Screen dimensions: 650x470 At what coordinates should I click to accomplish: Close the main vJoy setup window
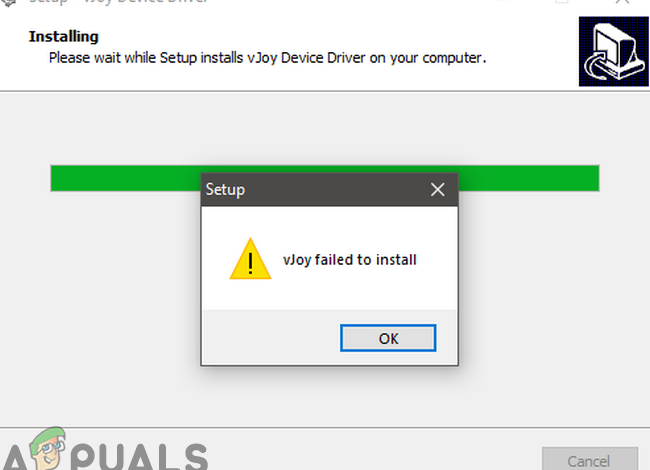[x=623, y=2]
